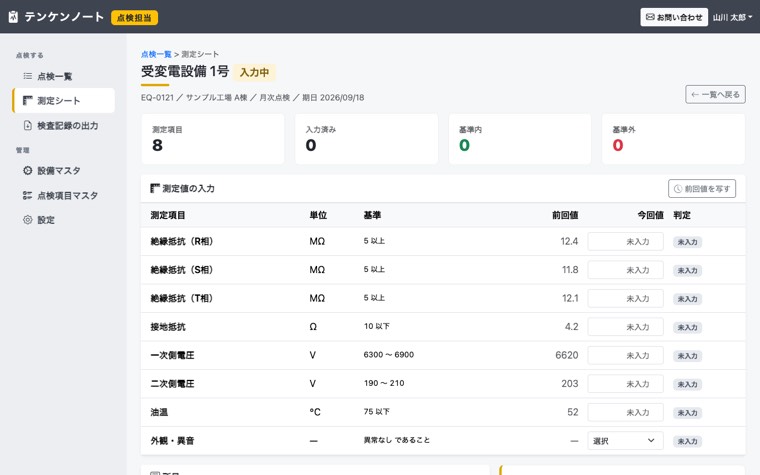Open 設備マスタ in the sidebar
Viewport: 760px width, 475px height.
pos(64,171)
